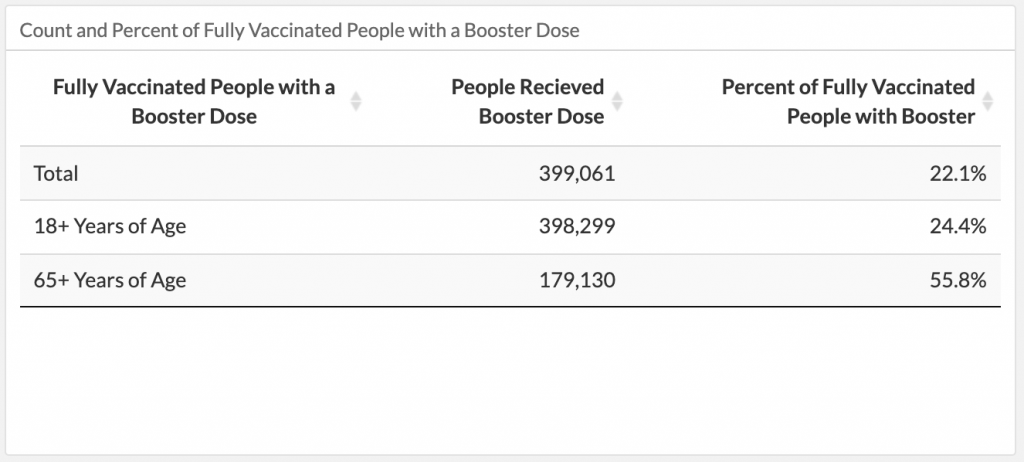Viewport: 1024px width, 462px height.
Task: Sort People Recieved Booster Dose descending arrow
Action: point(617,106)
